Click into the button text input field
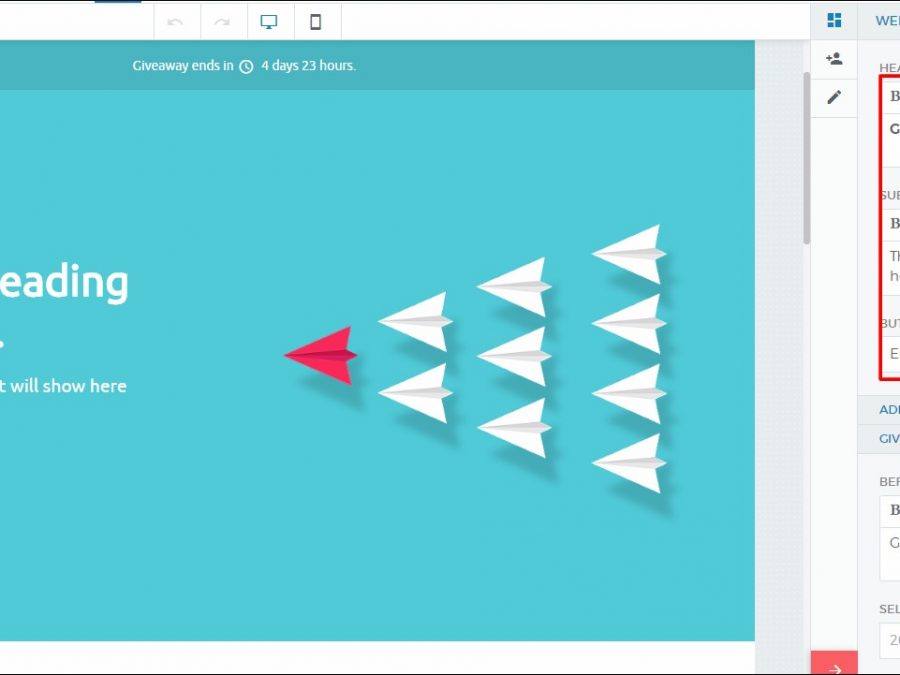The image size is (900, 675). point(892,354)
